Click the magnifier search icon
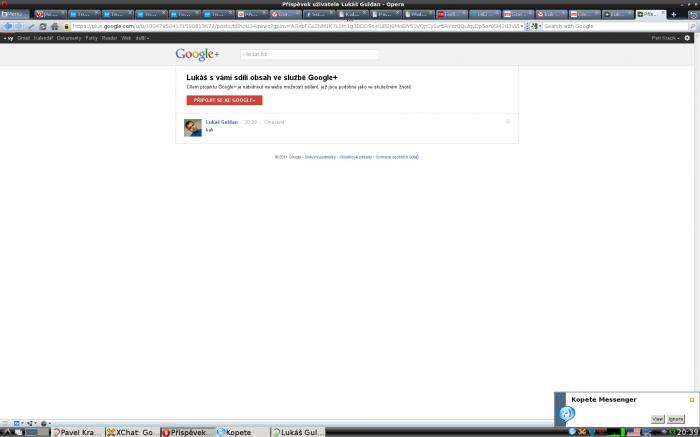Screen dimensions: 700x437 692,26
